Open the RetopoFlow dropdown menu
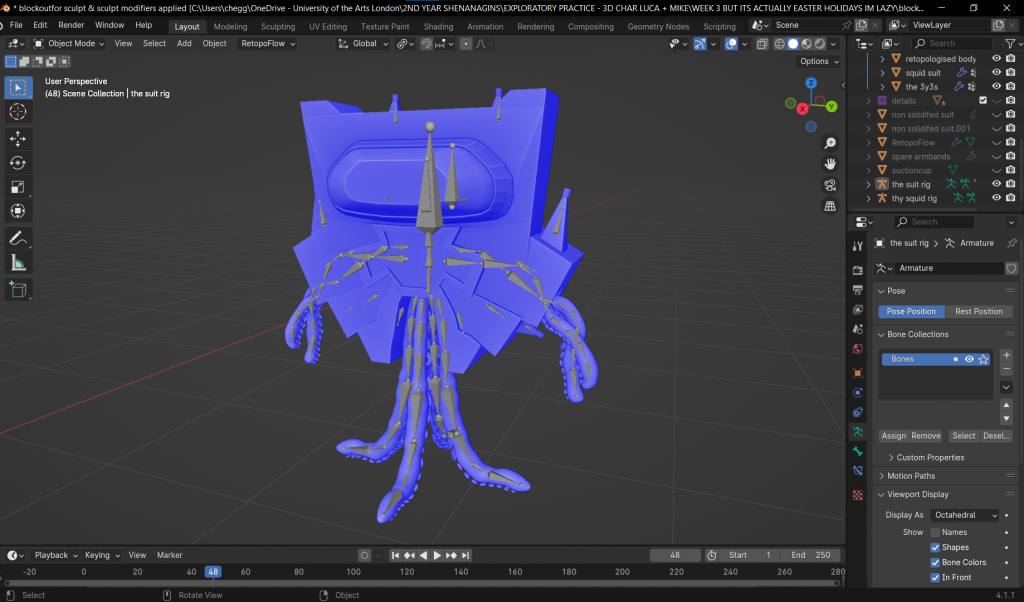Image resolution: width=1024 pixels, height=602 pixels. (x=268, y=44)
